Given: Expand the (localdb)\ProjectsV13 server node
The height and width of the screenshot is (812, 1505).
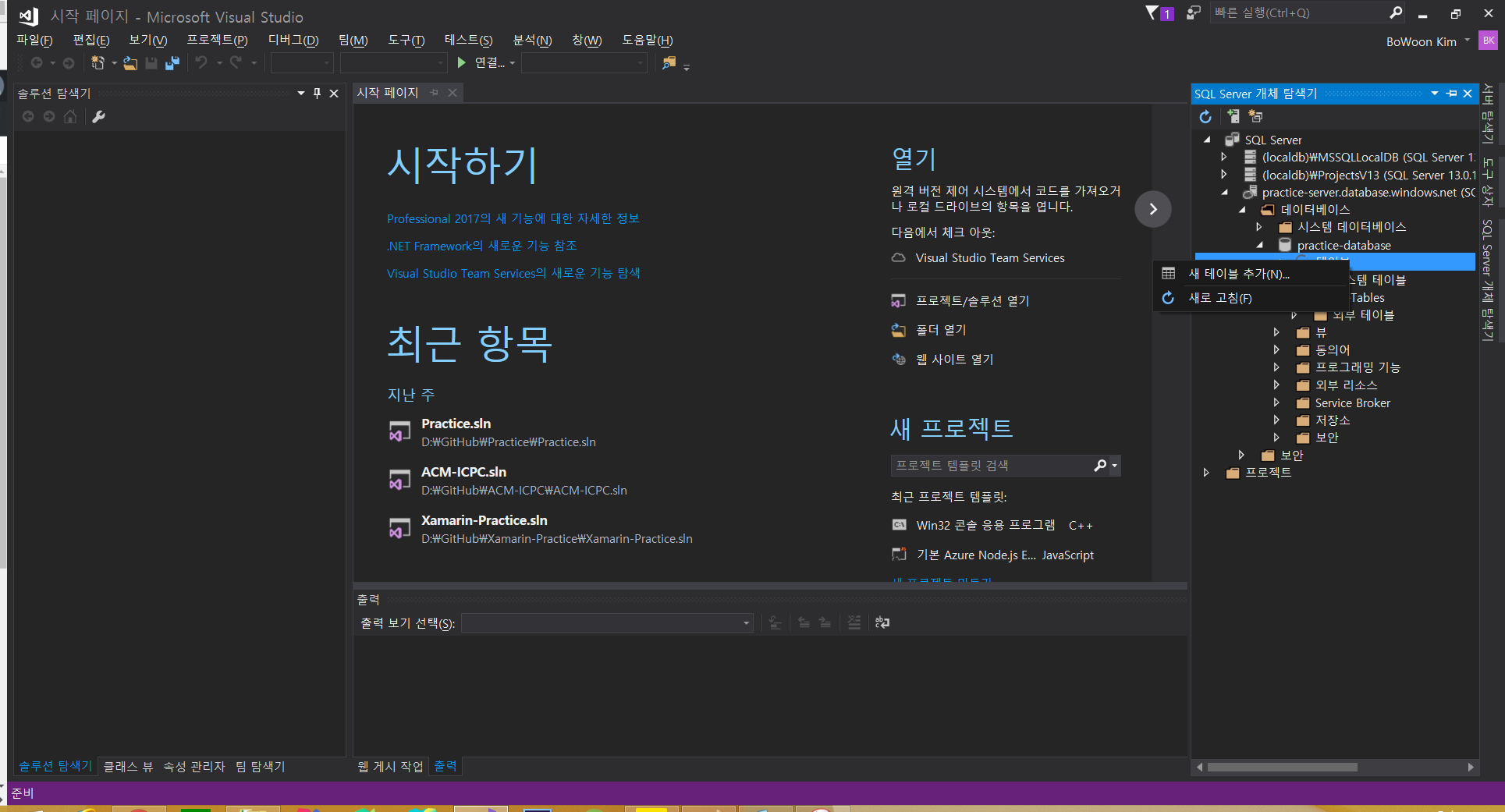Looking at the screenshot, I should [x=1224, y=175].
